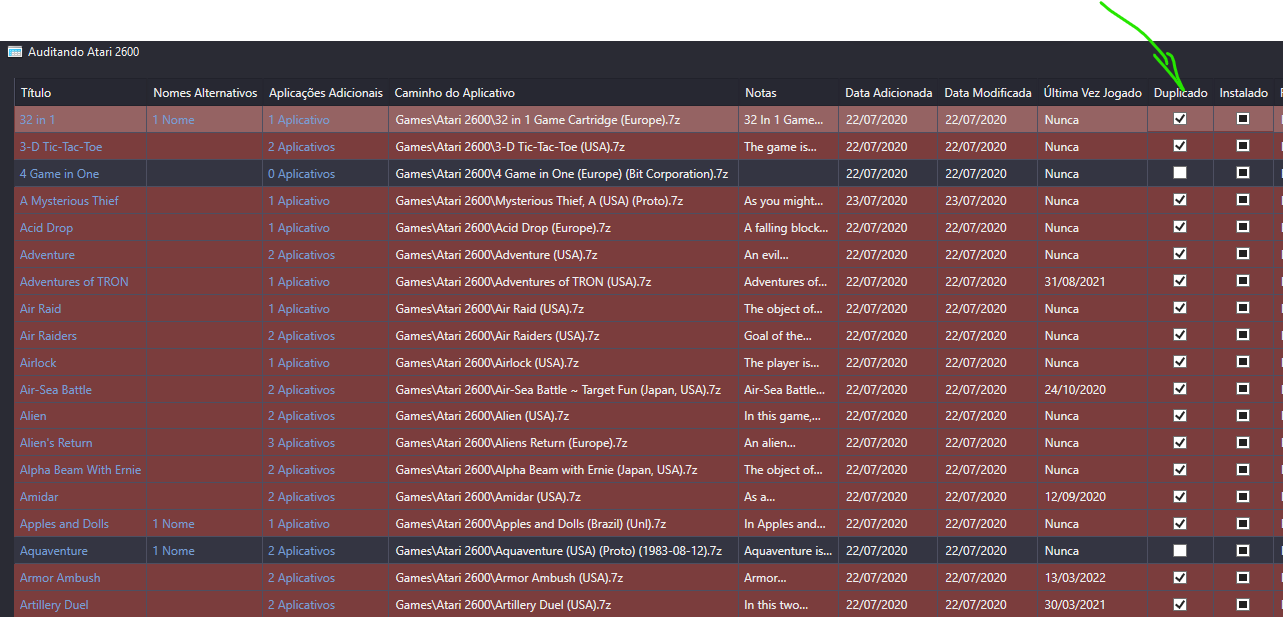The width and height of the screenshot is (1283, 617).
Task: Tick the Instalado box for A Mysterious Thief
Action: tap(1243, 200)
